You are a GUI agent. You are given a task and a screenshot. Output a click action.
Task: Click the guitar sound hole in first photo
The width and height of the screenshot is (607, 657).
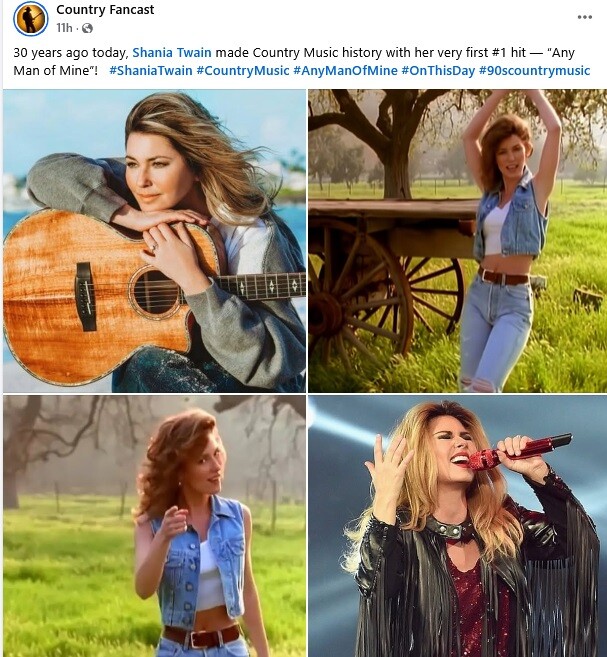click(156, 292)
